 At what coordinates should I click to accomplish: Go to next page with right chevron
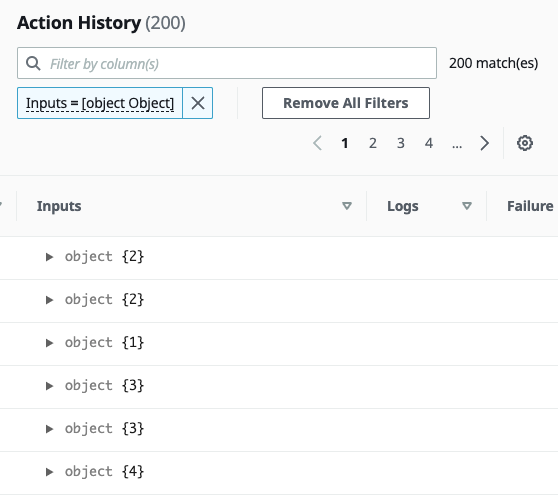pos(484,143)
